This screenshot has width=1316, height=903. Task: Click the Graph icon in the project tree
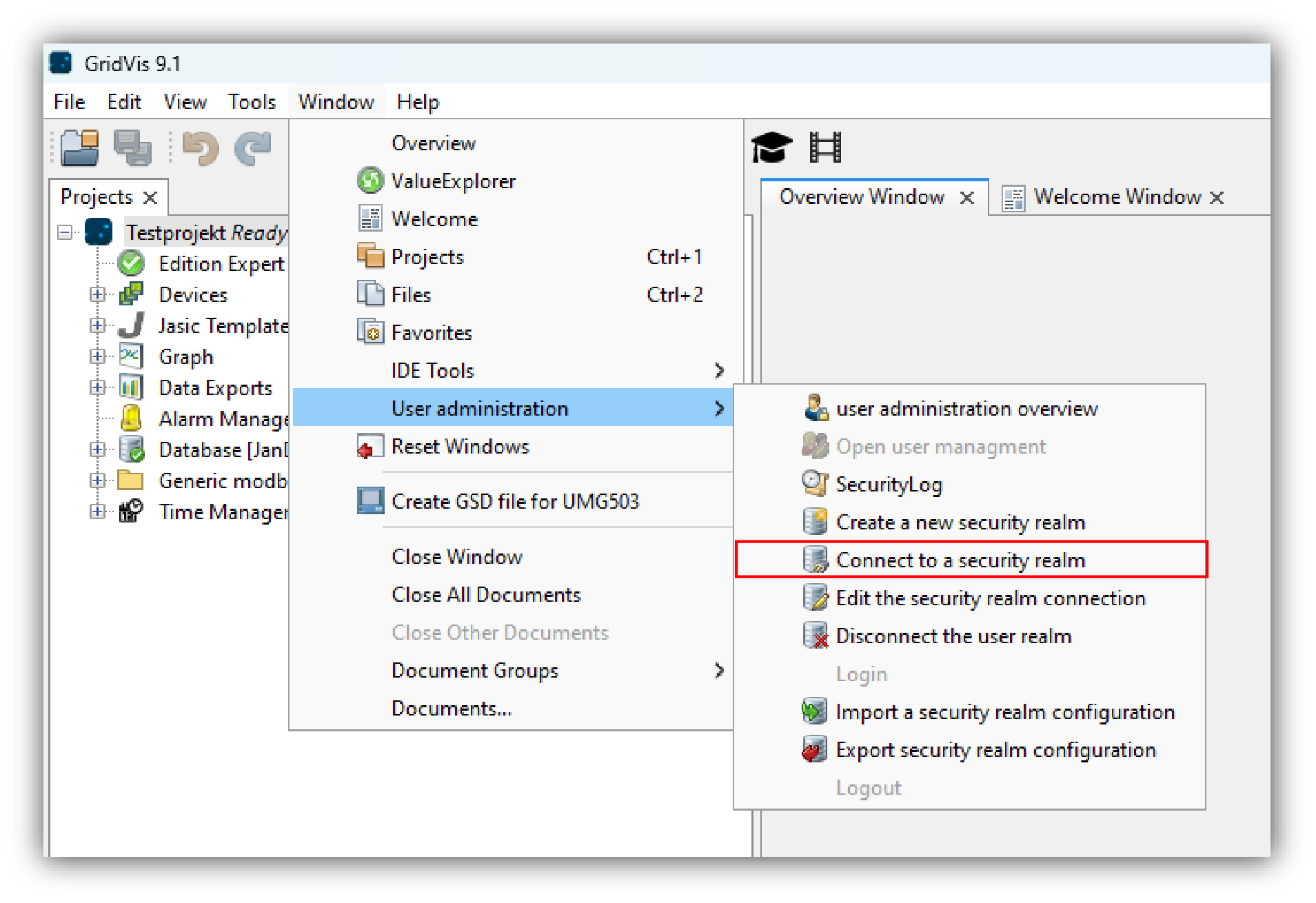131,356
